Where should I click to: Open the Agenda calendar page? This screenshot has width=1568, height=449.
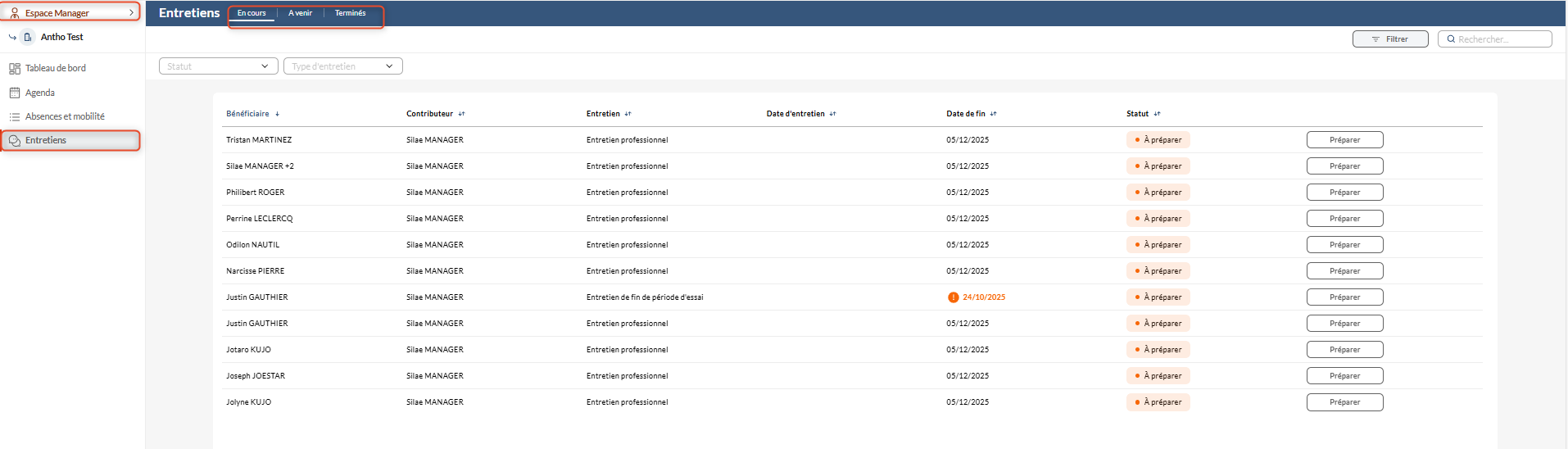[39, 93]
